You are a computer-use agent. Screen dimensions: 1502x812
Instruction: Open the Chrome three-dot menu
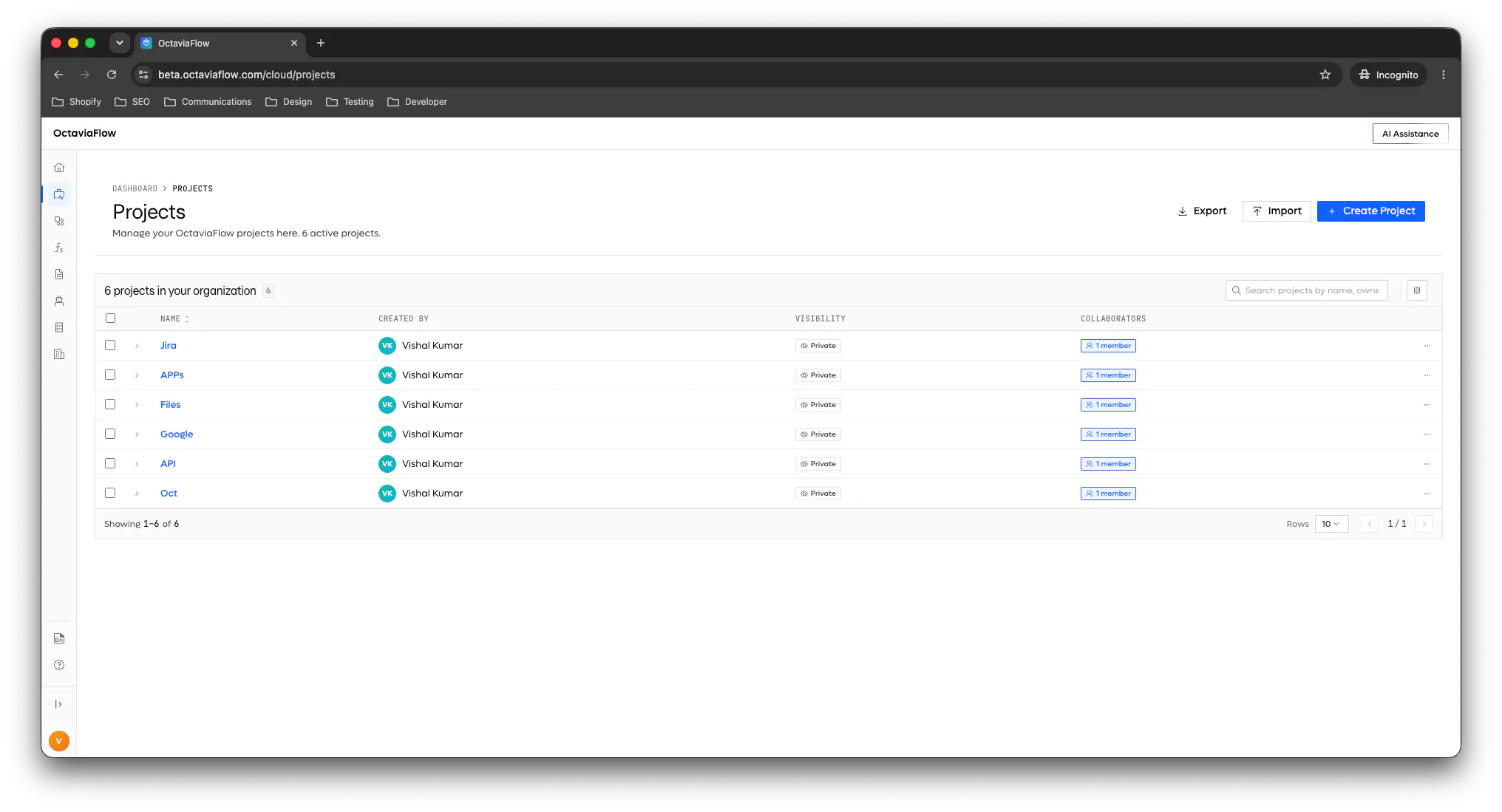tap(1444, 75)
